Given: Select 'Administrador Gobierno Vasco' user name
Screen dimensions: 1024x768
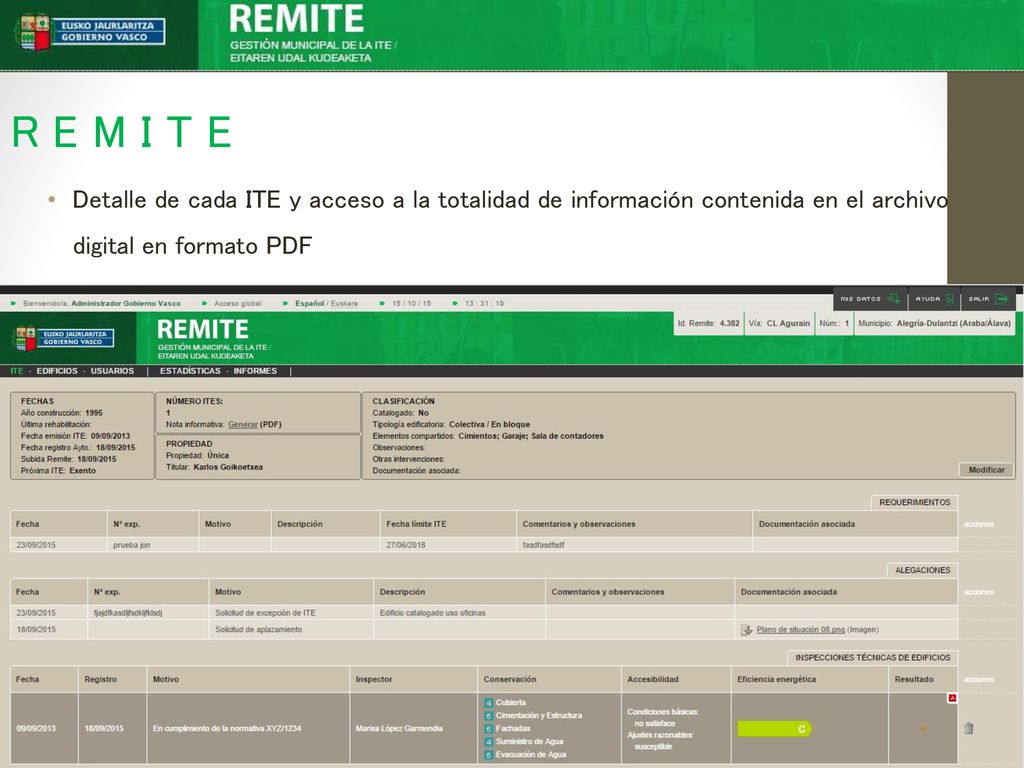Looking at the screenshot, I should 126,304.
